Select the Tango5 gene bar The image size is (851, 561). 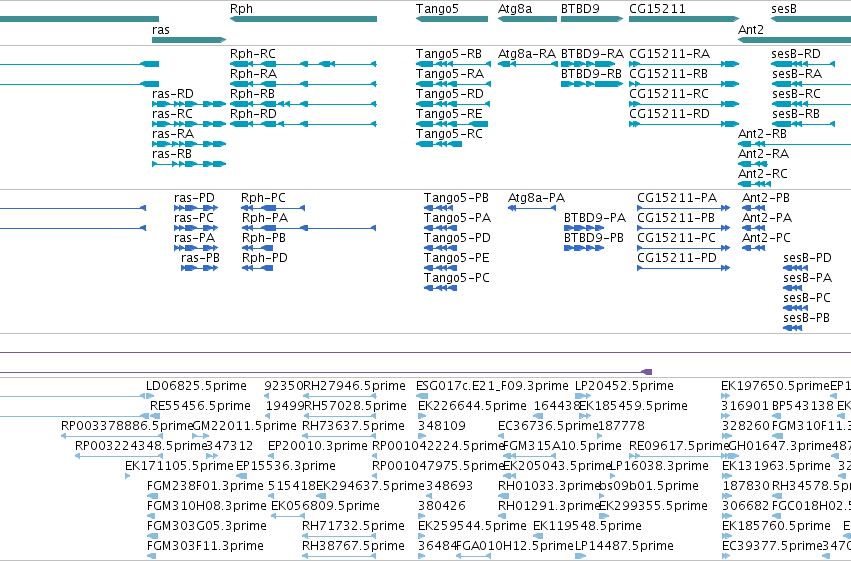[x=452, y=19]
